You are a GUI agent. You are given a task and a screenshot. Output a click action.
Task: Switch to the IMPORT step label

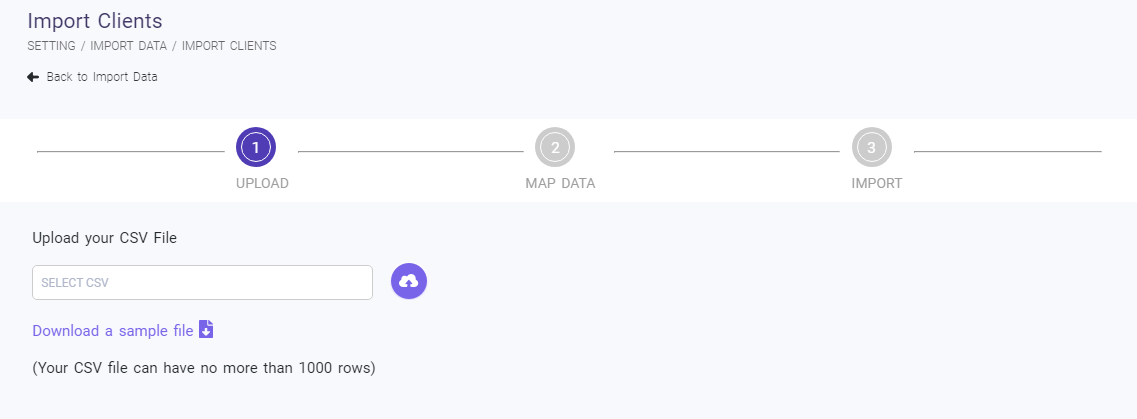876,183
